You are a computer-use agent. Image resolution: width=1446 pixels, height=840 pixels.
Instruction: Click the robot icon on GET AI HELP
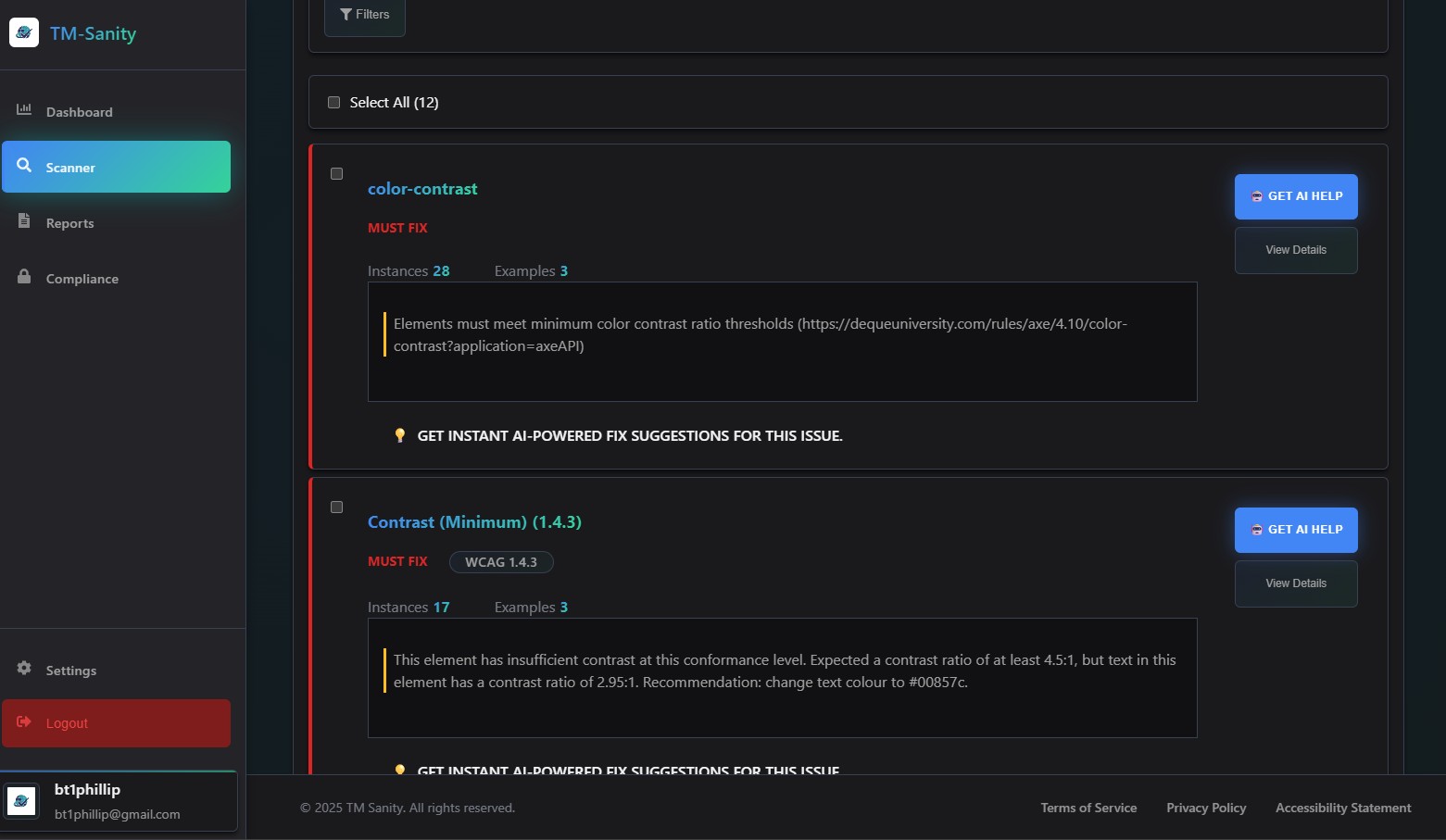[1256, 196]
